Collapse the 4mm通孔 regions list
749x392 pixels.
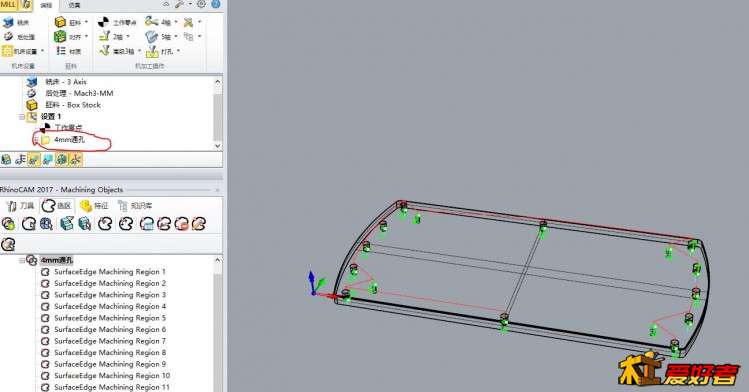[22, 260]
